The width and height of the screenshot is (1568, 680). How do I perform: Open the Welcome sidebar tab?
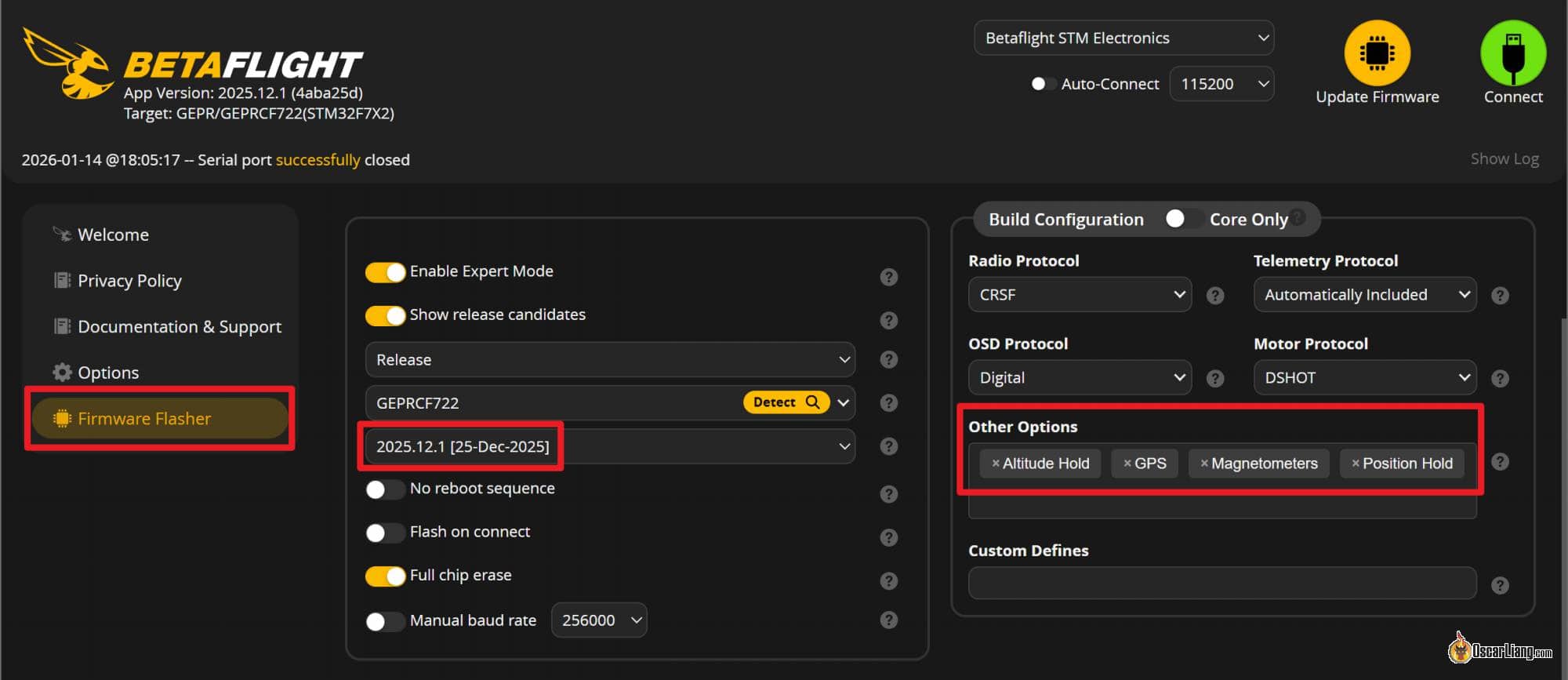[x=160, y=235]
